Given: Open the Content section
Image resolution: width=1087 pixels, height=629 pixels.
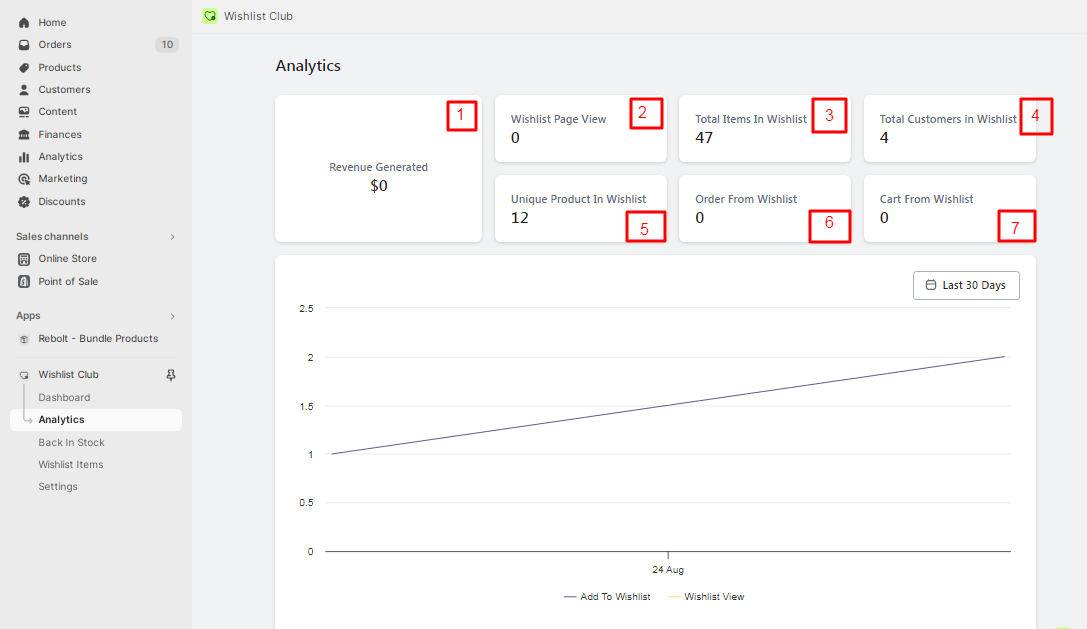Looking at the screenshot, I should click(58, 112).
